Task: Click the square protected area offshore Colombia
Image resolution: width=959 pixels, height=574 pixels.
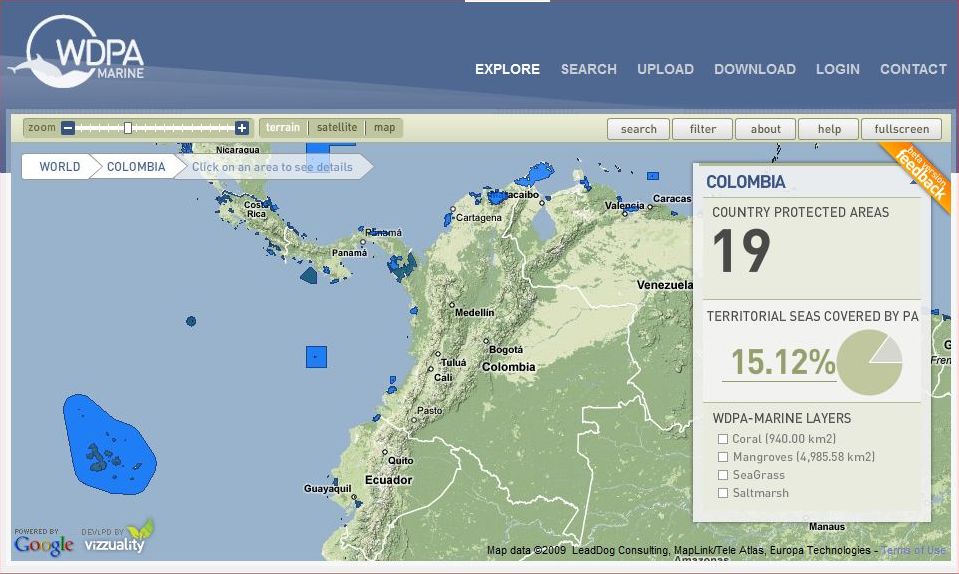Action: (316, 357)
